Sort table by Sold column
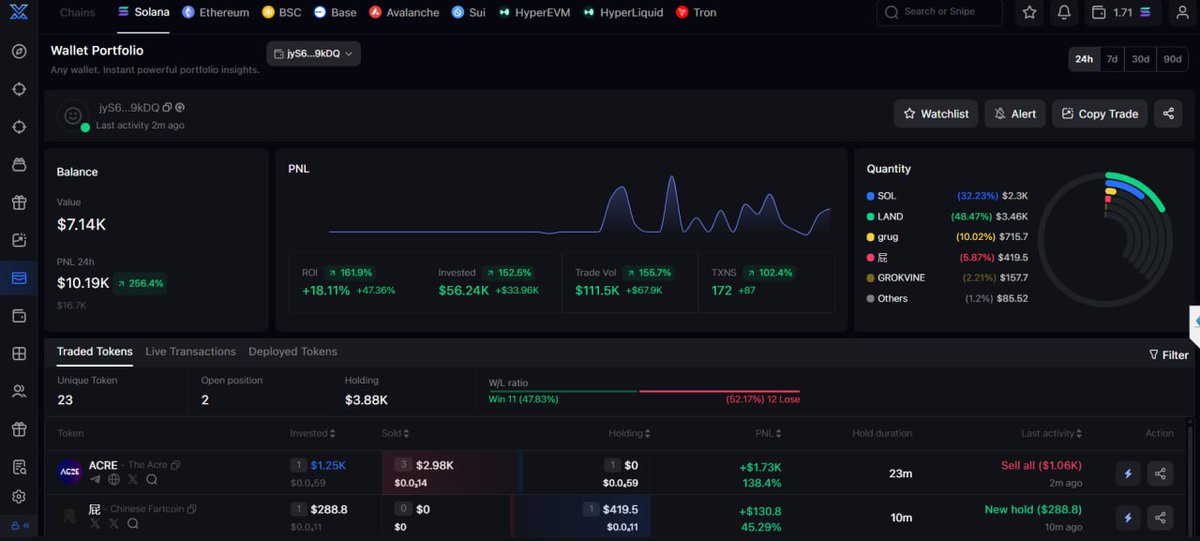The height and width of the screenshot is (541, 1200). click(395, 434)
